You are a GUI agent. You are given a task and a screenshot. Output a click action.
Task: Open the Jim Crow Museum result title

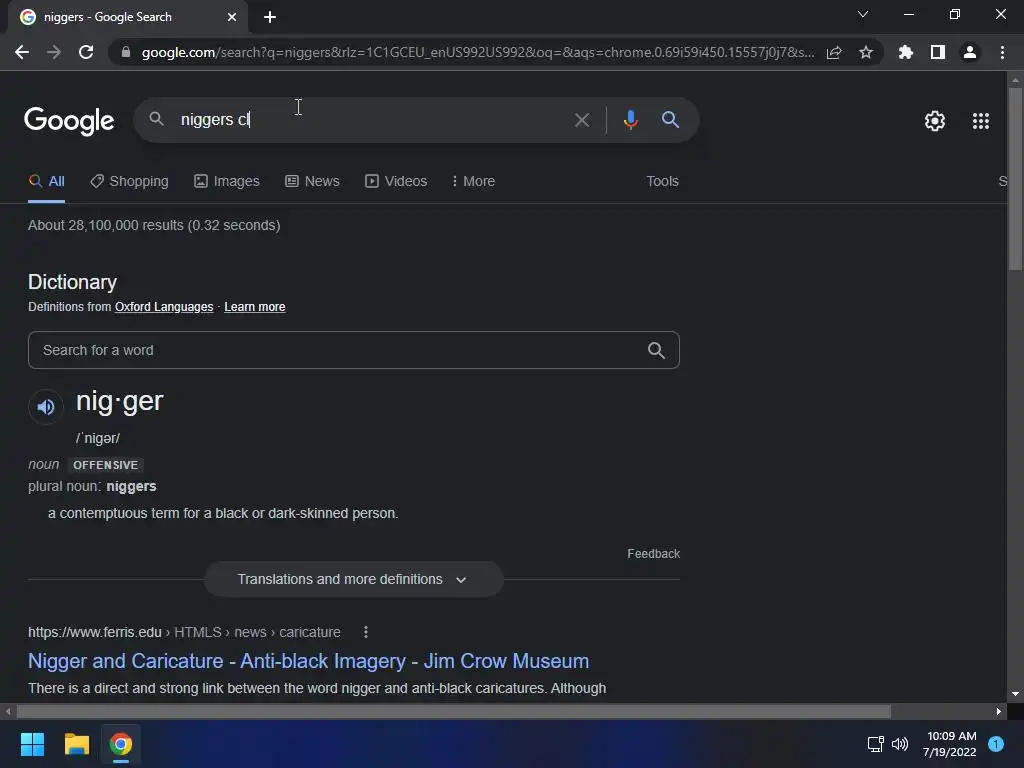pos(308,661)
